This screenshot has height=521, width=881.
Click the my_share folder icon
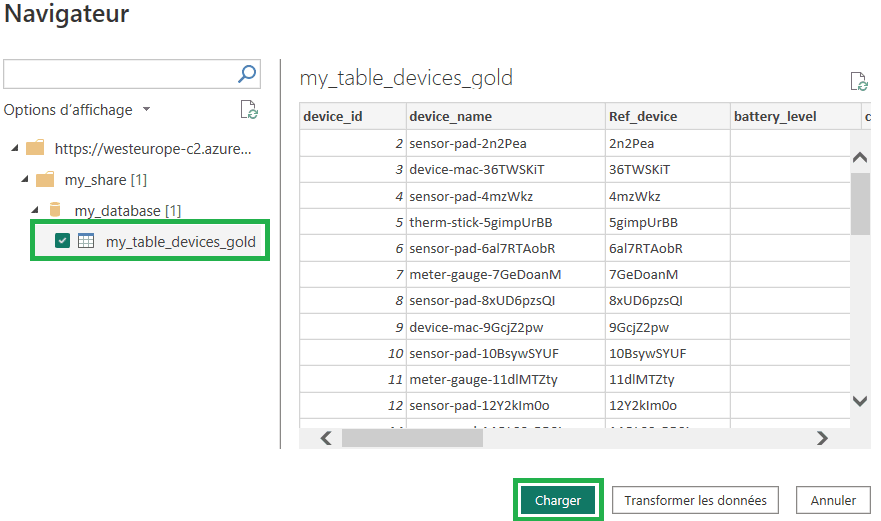(45, 179)
